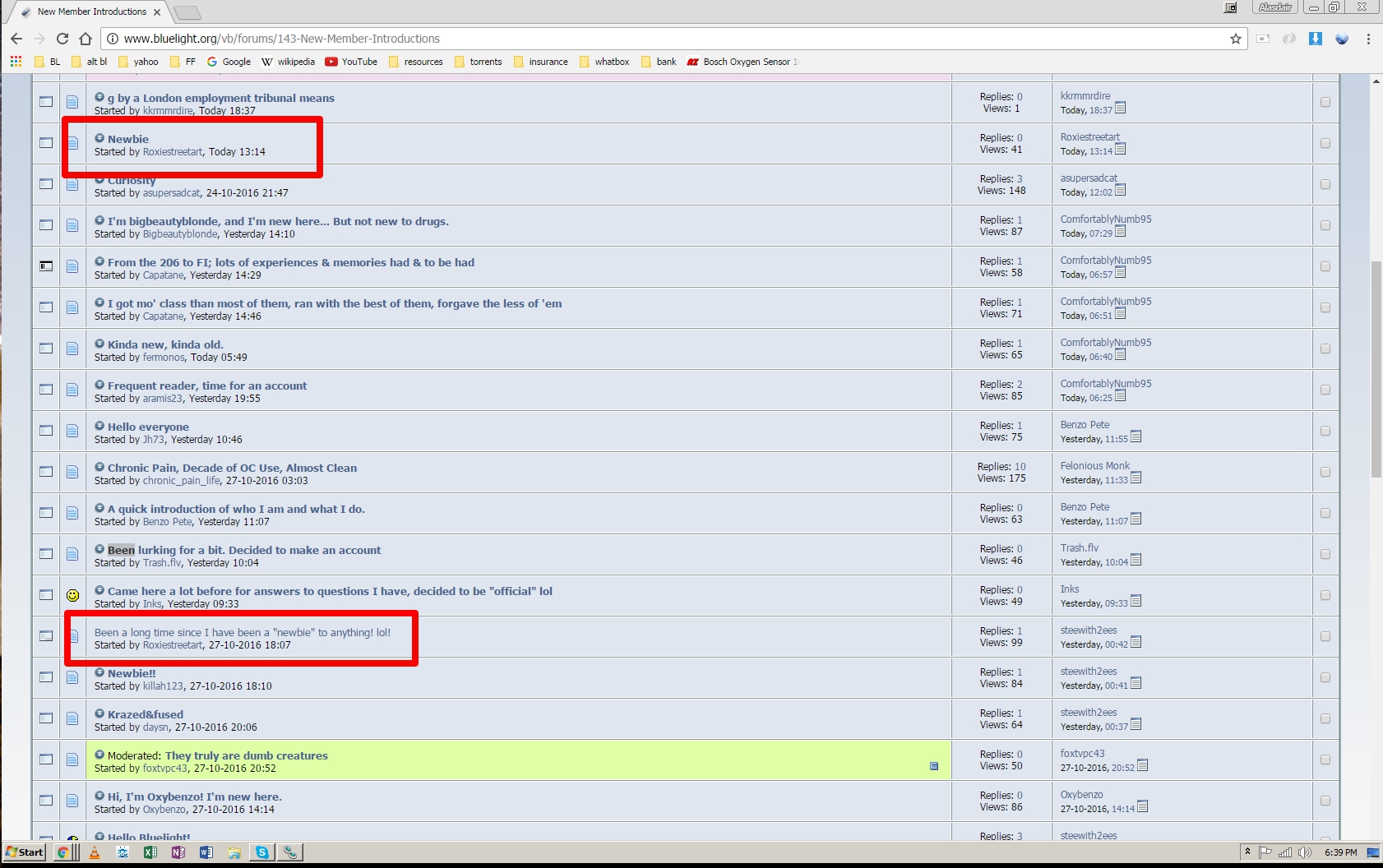Click the vertical scrollbar thumb
This screenshot has width=1383, height=868.
[x=1376, y=368]
